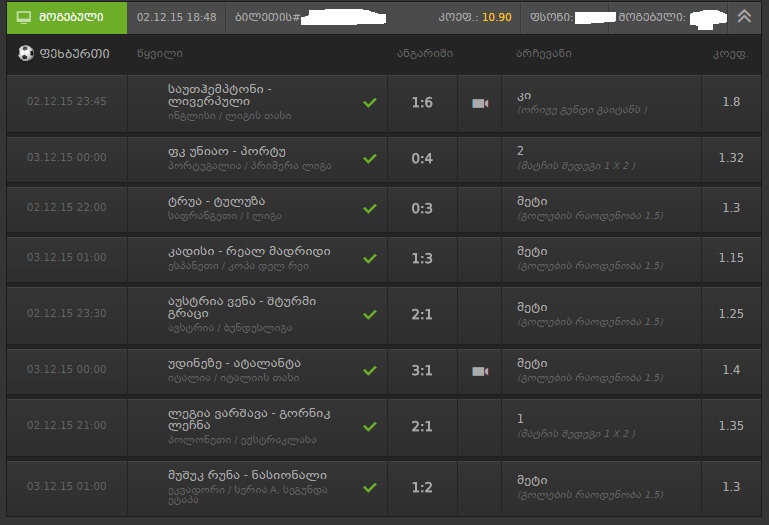Viewport: 769px width, 525px height.
Task: Open video icon for უდინეზე - ატალანტა match
Action: (480, 371)
